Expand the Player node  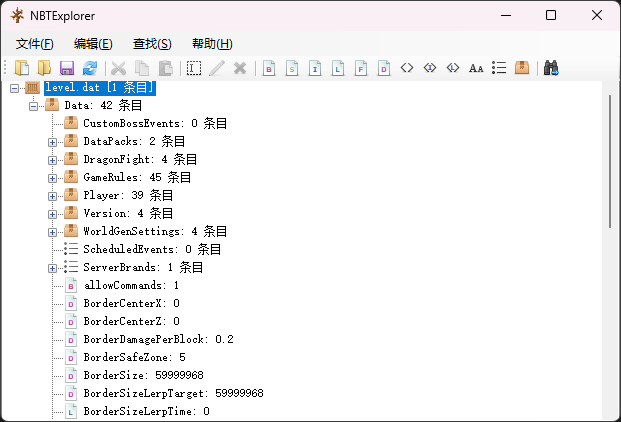52,196
